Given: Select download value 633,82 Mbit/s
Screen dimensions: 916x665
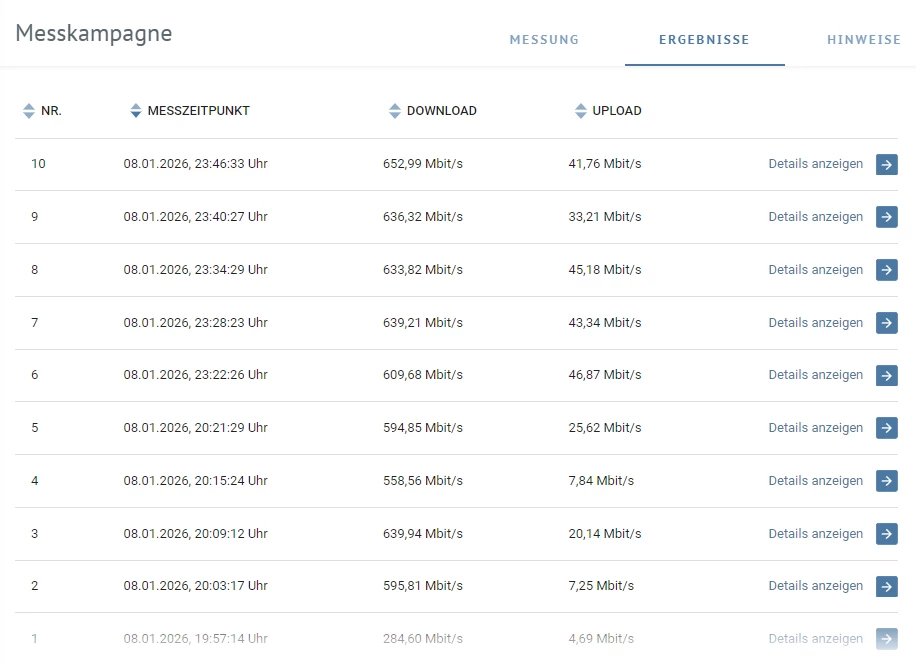Looking at the screenshot, I should tap(423, 270).
